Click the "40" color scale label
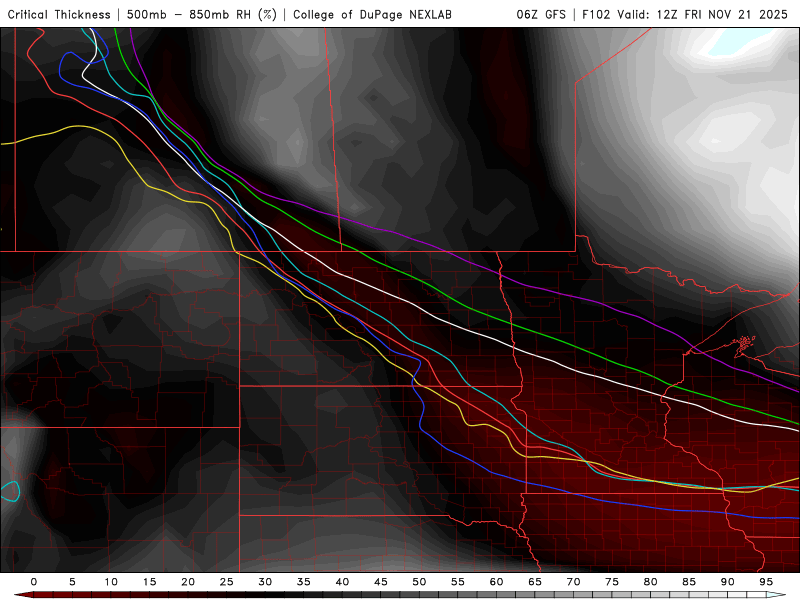The height and width of the screenshot is (600, 800). [342, 582]
